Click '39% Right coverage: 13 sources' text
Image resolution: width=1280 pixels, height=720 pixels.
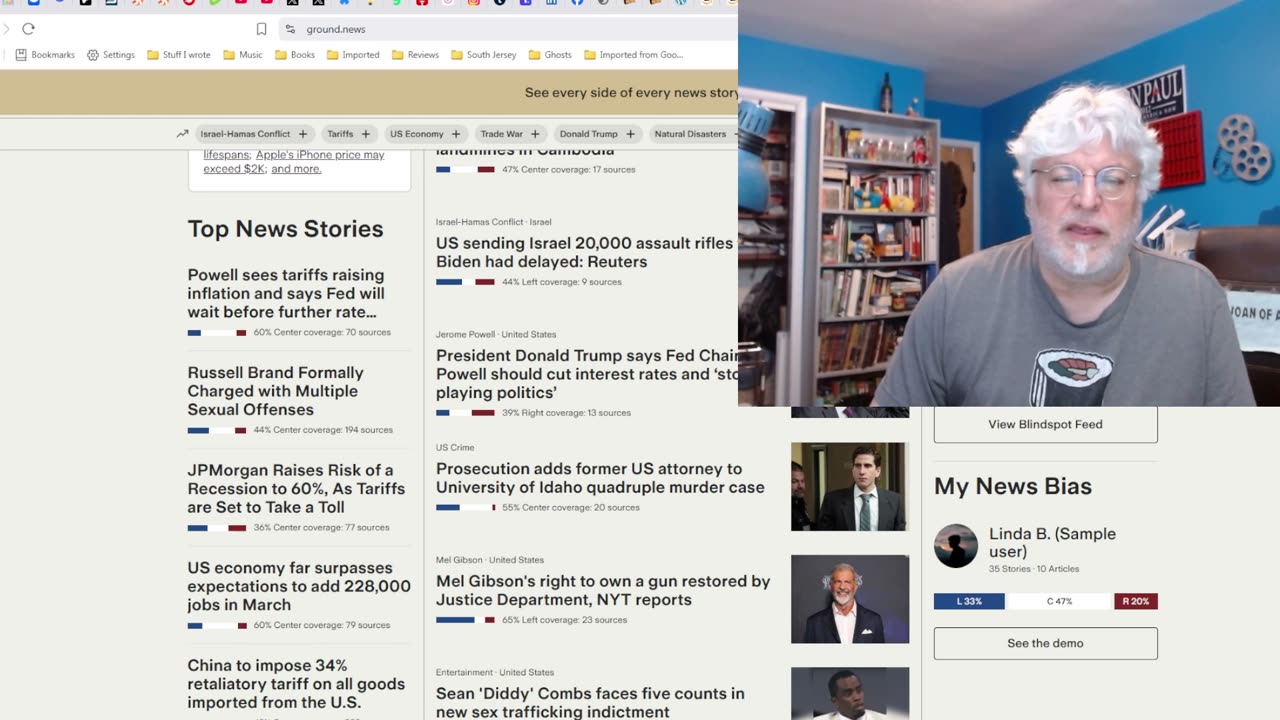pyautogui.click(x=566, y=413)
